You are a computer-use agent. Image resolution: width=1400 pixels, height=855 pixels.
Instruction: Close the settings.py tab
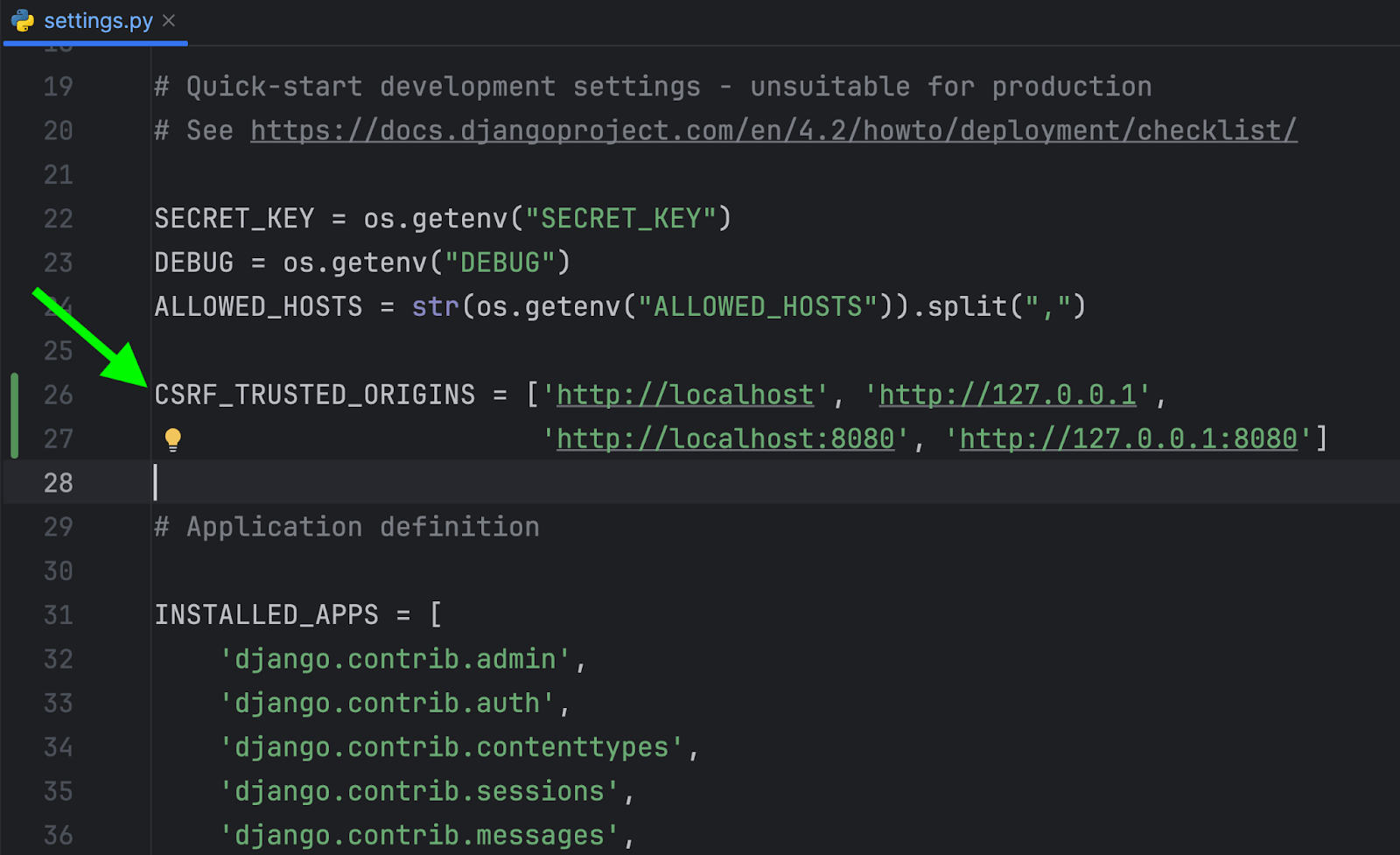click(169, 20)
